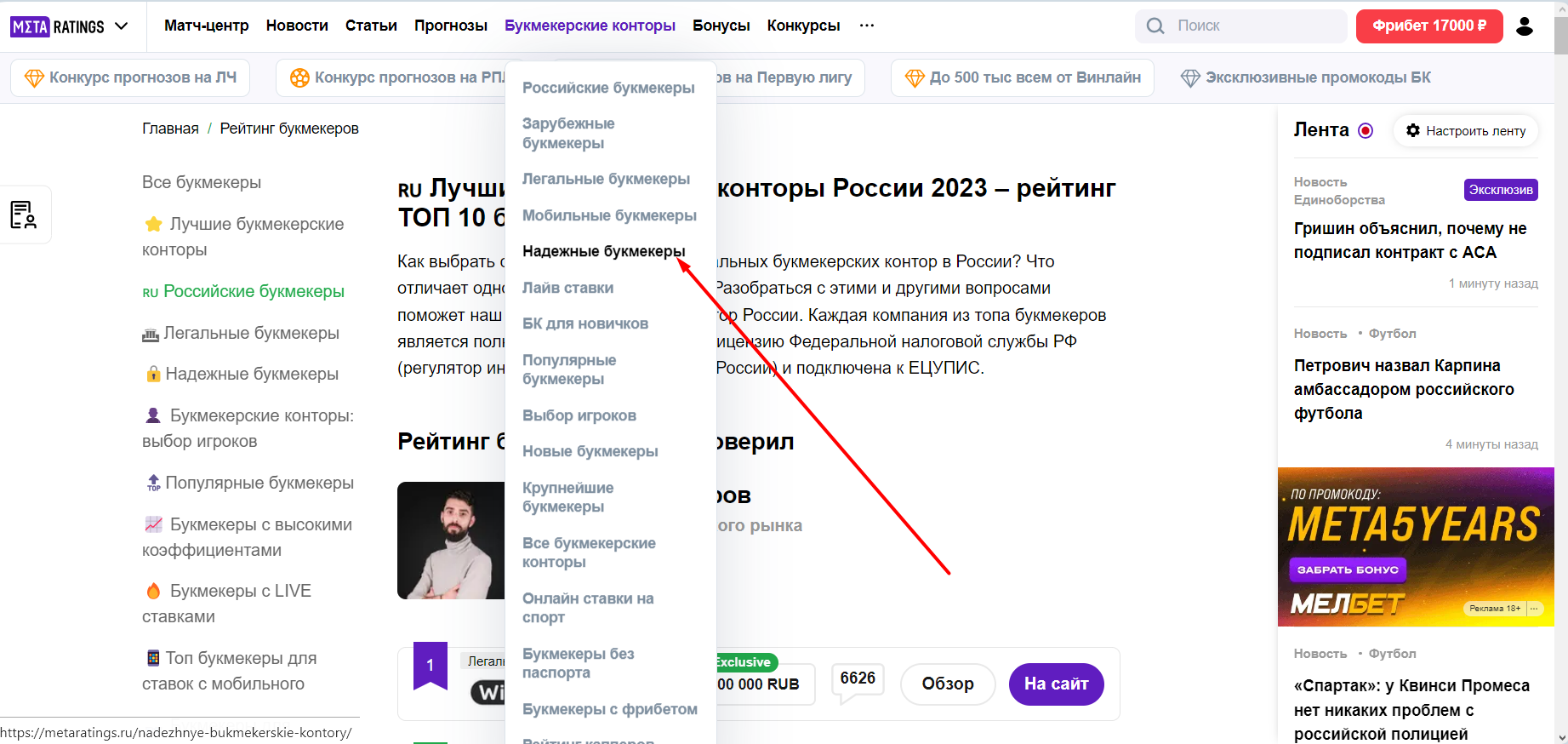
Task: Open Прогнозы in the top navigation
Action: point(451,26)
